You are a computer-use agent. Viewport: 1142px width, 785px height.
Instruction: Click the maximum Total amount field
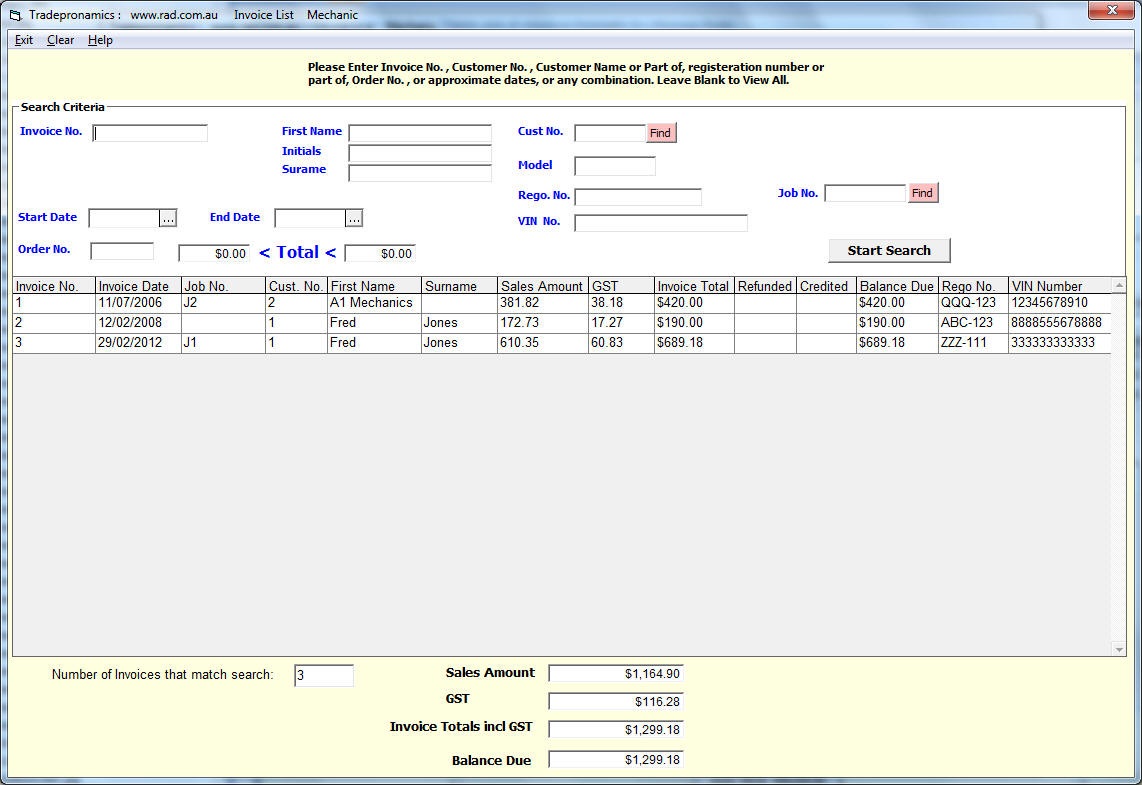tap(380, 253)
